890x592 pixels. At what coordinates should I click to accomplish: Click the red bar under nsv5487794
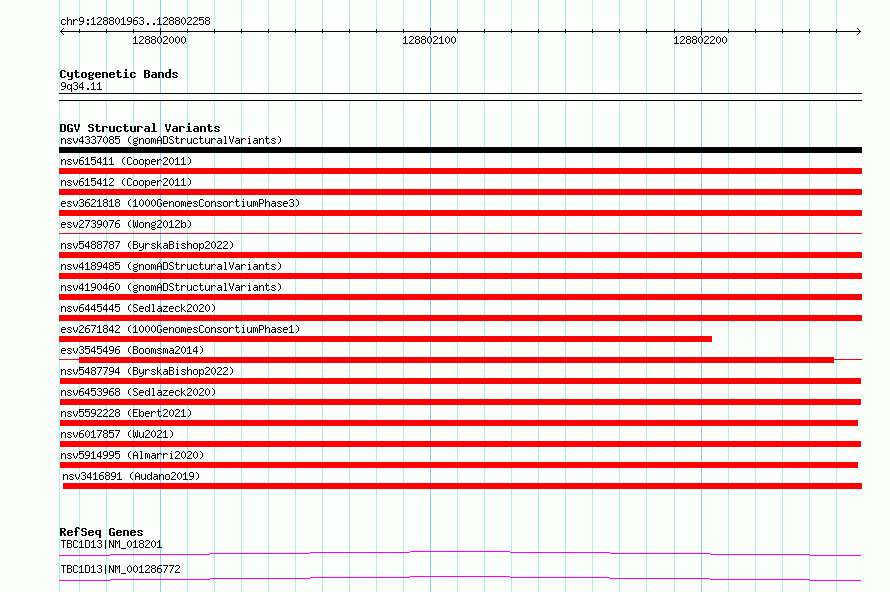tap(460, 381)
